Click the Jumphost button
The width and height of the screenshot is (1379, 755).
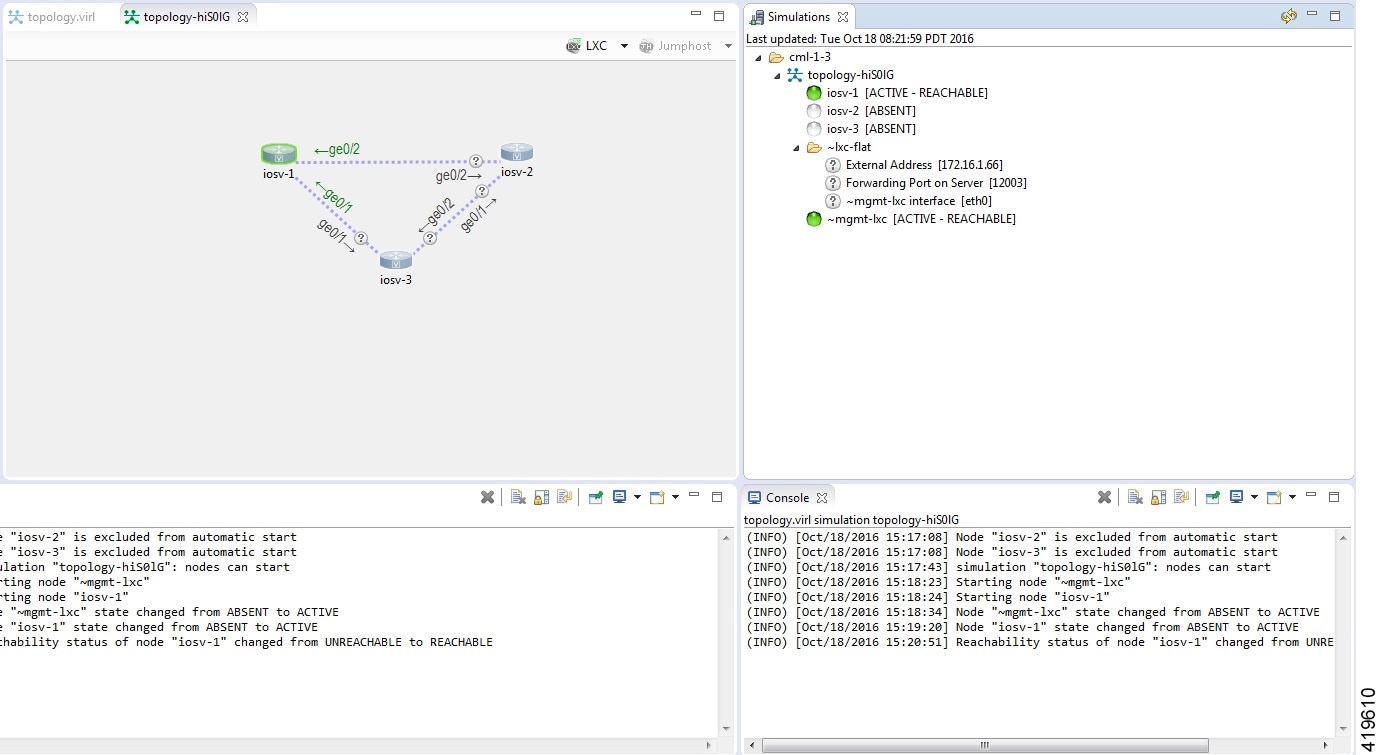point(676,46)
